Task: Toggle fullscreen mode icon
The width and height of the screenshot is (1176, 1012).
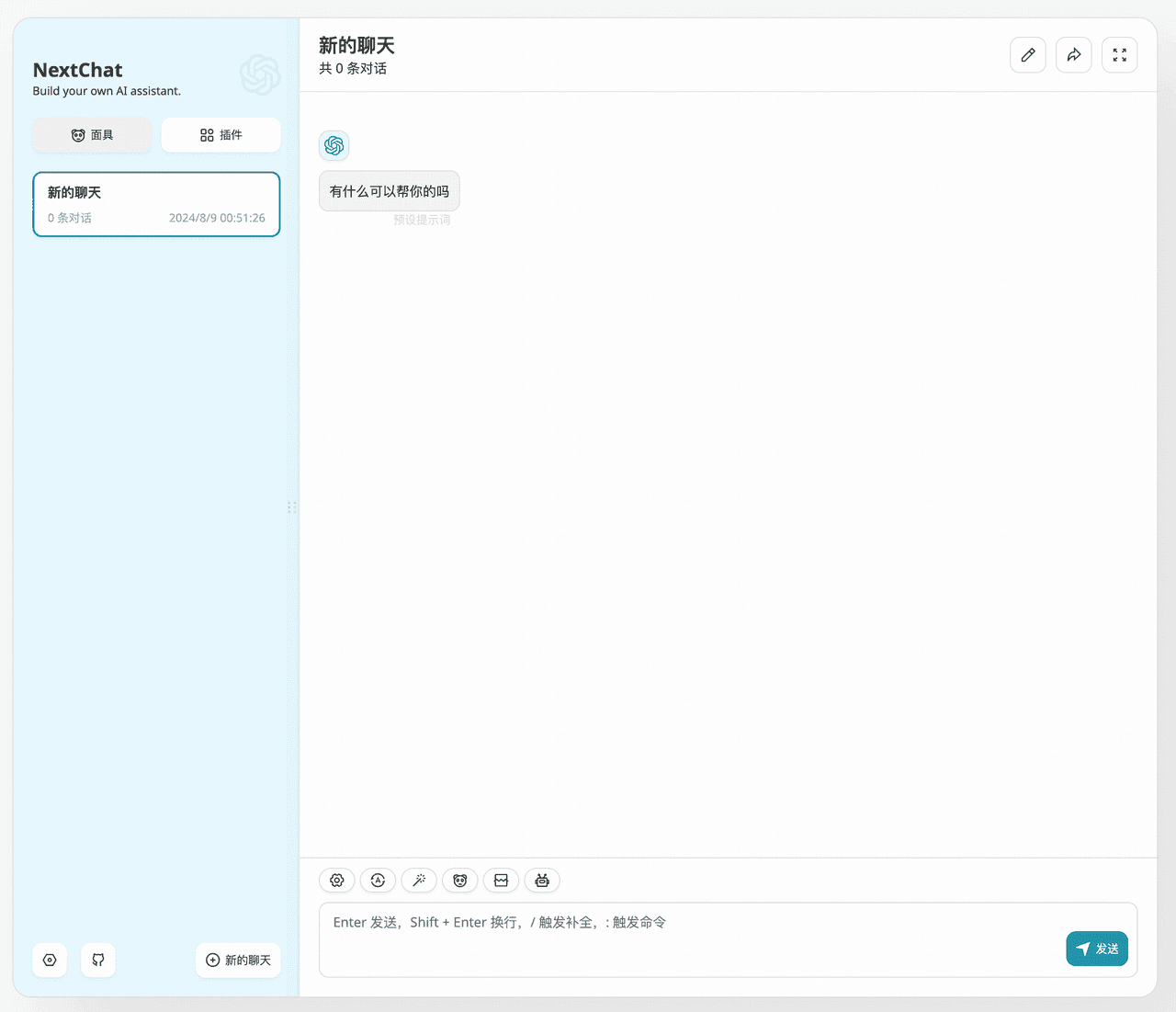Action: pyautogui.click(x=1120, y=55)
